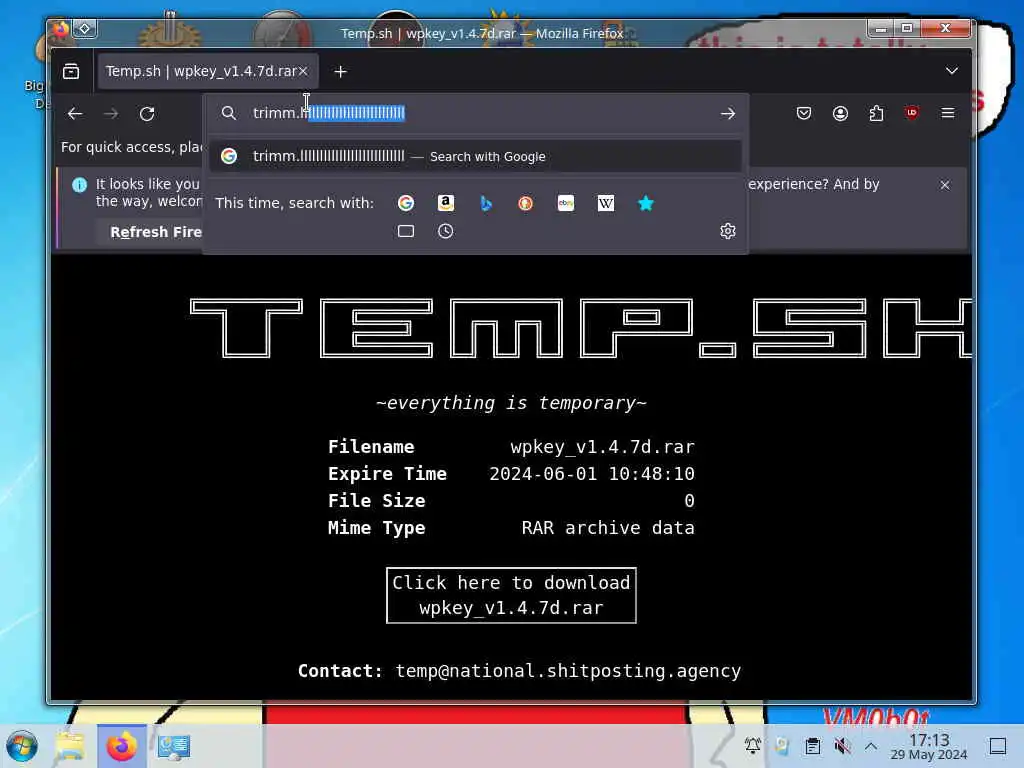1024x768 pixels.
Task: Open the file manager in taskbar
Action: coord(70,746)
